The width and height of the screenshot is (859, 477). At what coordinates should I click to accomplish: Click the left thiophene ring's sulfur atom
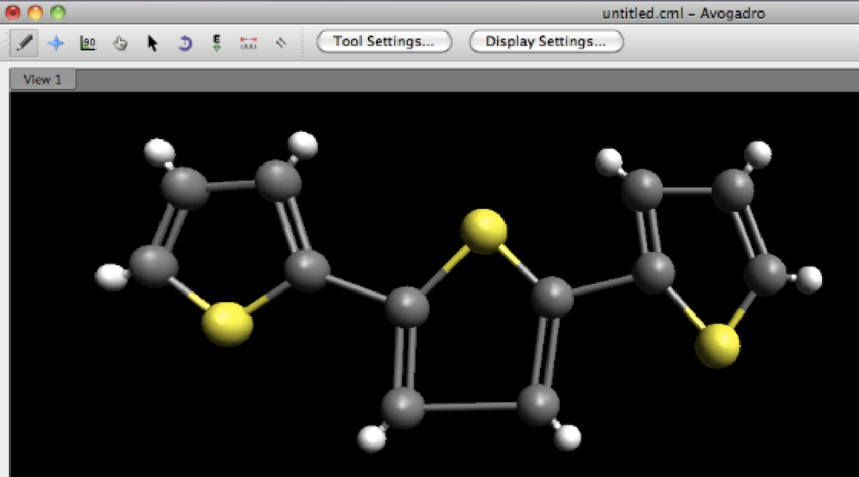point(228,323)
